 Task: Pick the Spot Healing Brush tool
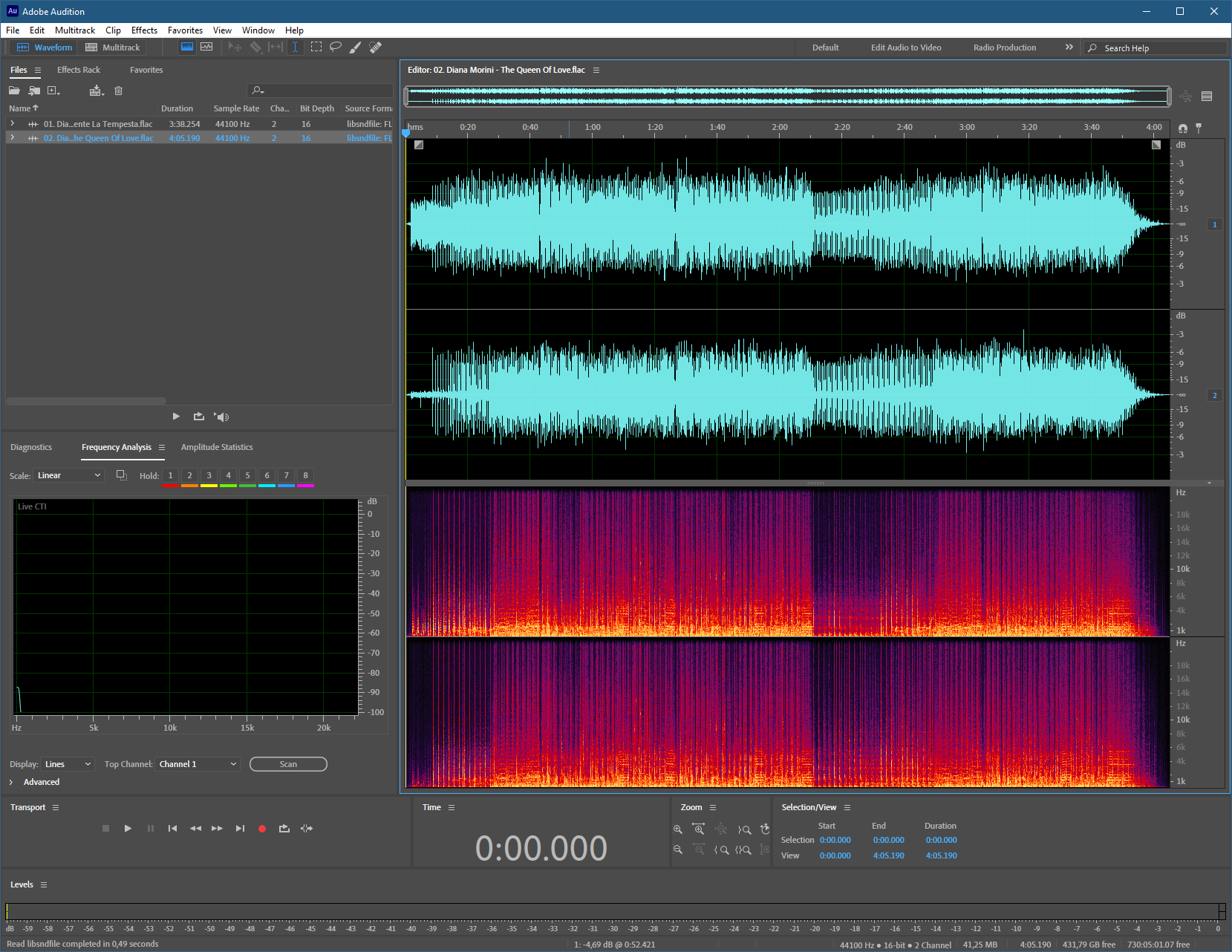(x=376, y=47)
